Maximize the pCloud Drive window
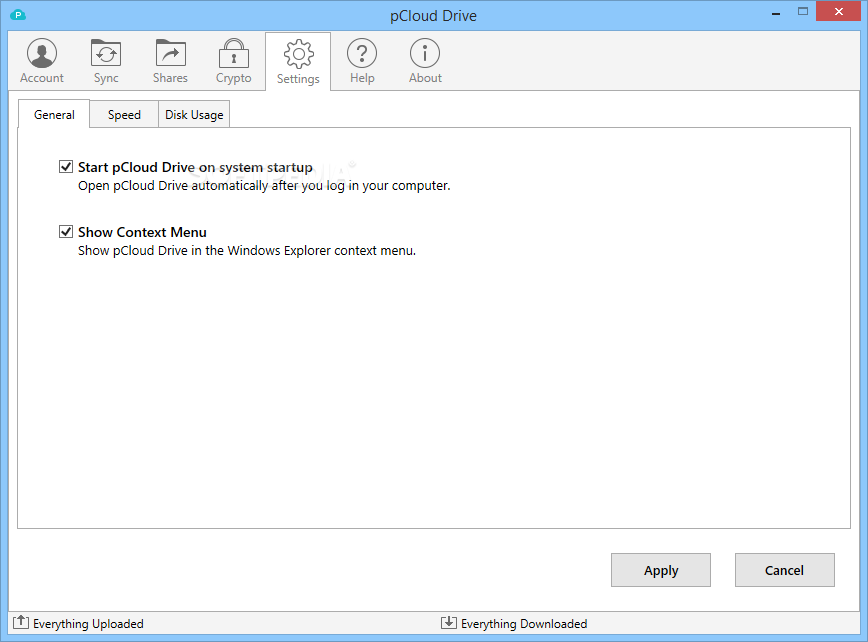The width and height of the screenshot is (868, 642). 803,11
